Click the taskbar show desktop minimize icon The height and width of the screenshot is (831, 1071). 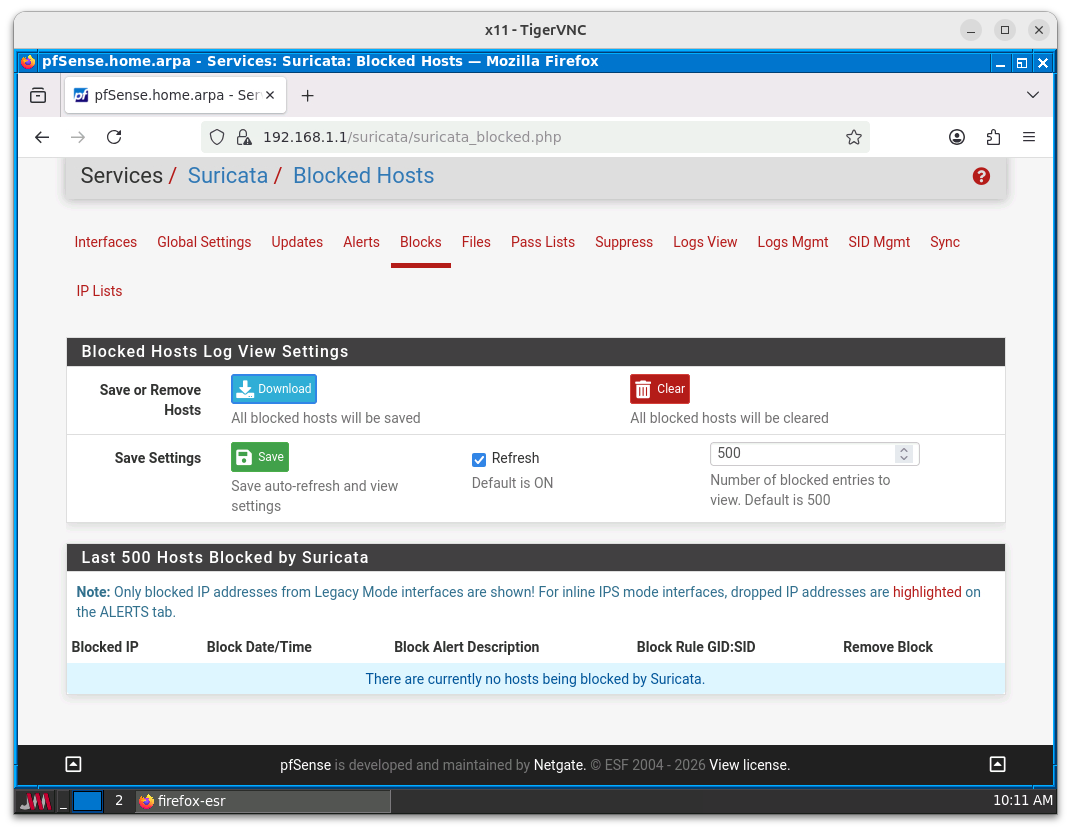pos(63,801)
